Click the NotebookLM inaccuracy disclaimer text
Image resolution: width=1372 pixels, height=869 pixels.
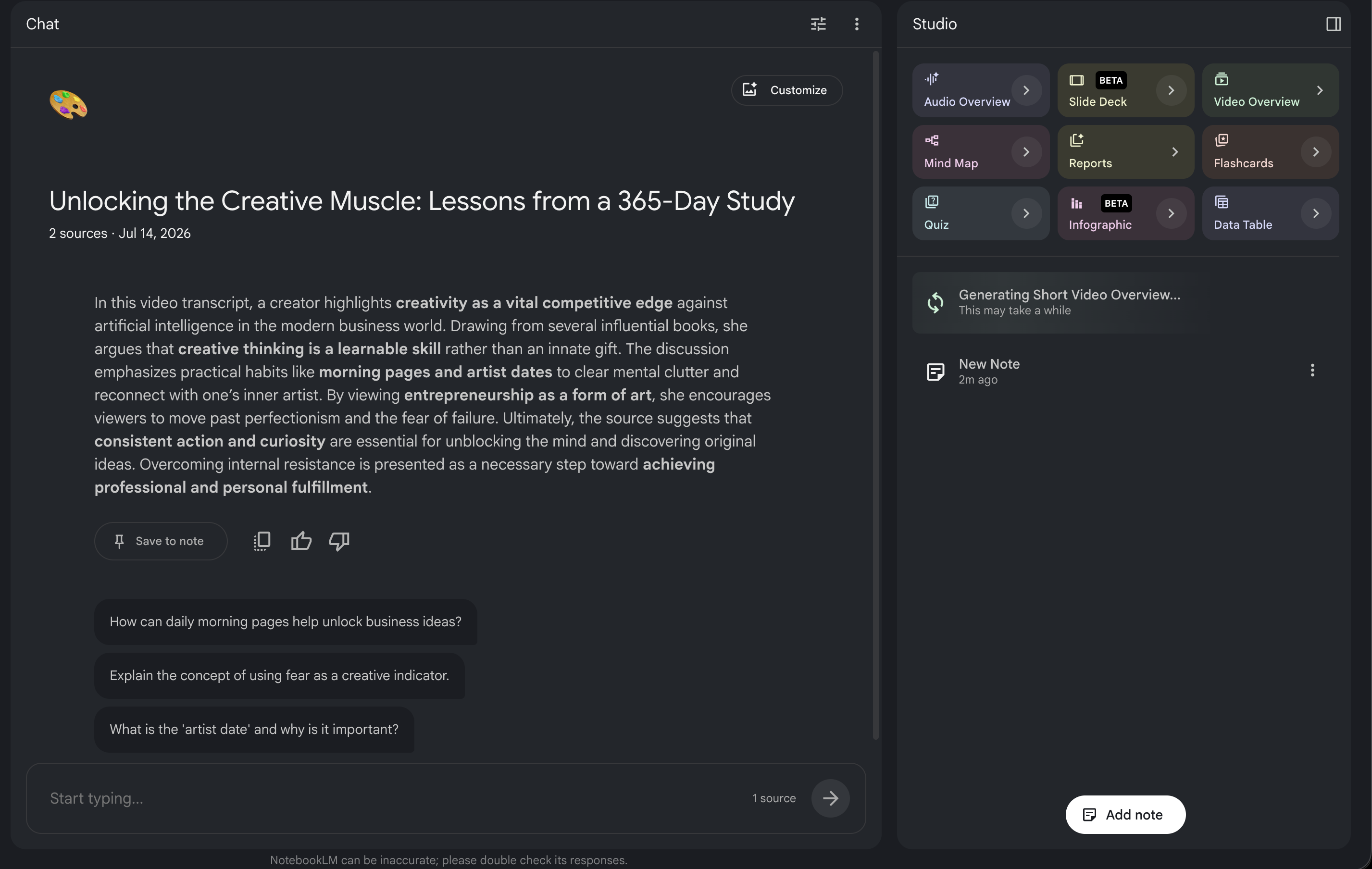(x=449, y=860)
